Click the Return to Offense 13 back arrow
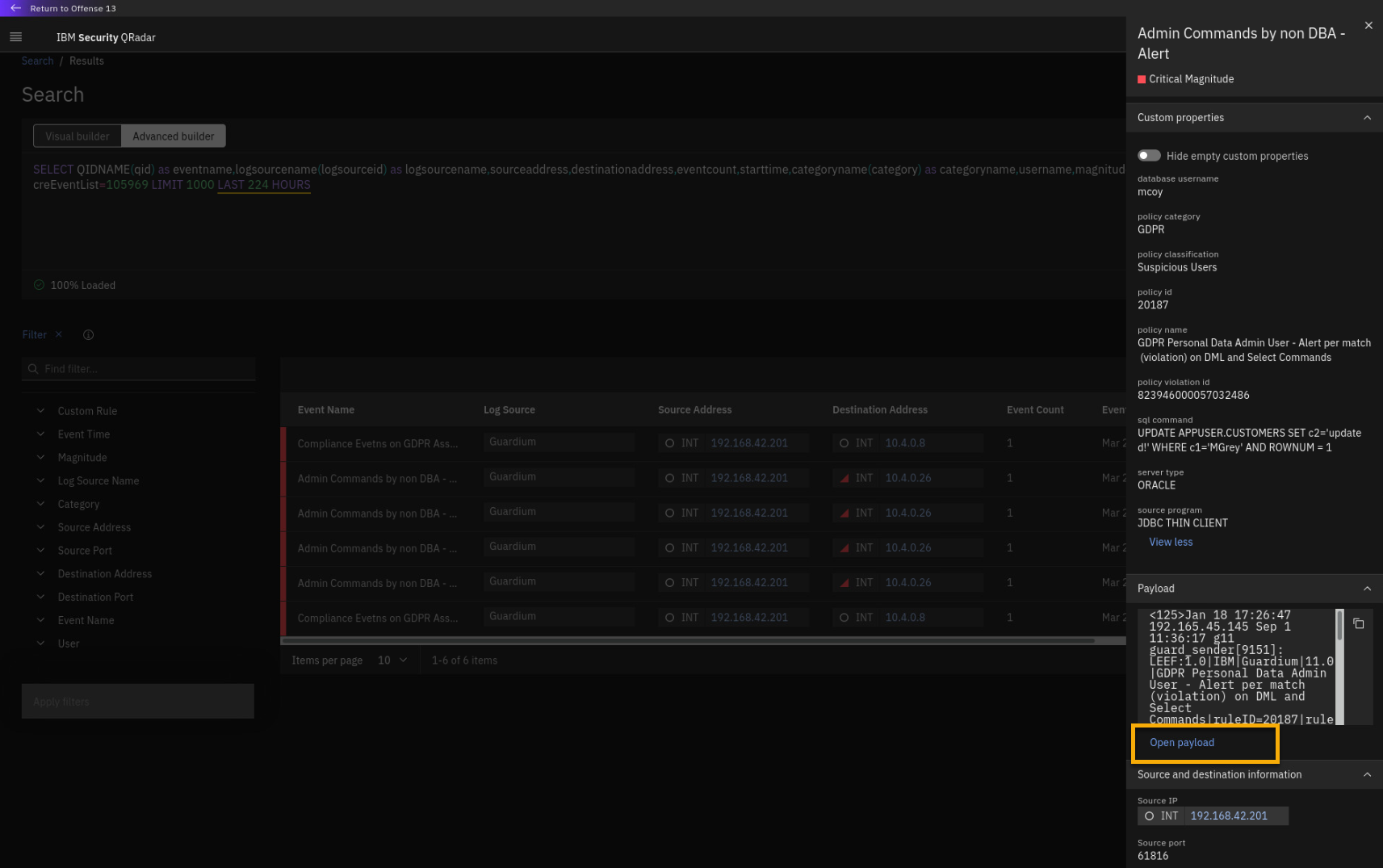The width and height of the screenshot is (1383, 868). coord(15,8)
